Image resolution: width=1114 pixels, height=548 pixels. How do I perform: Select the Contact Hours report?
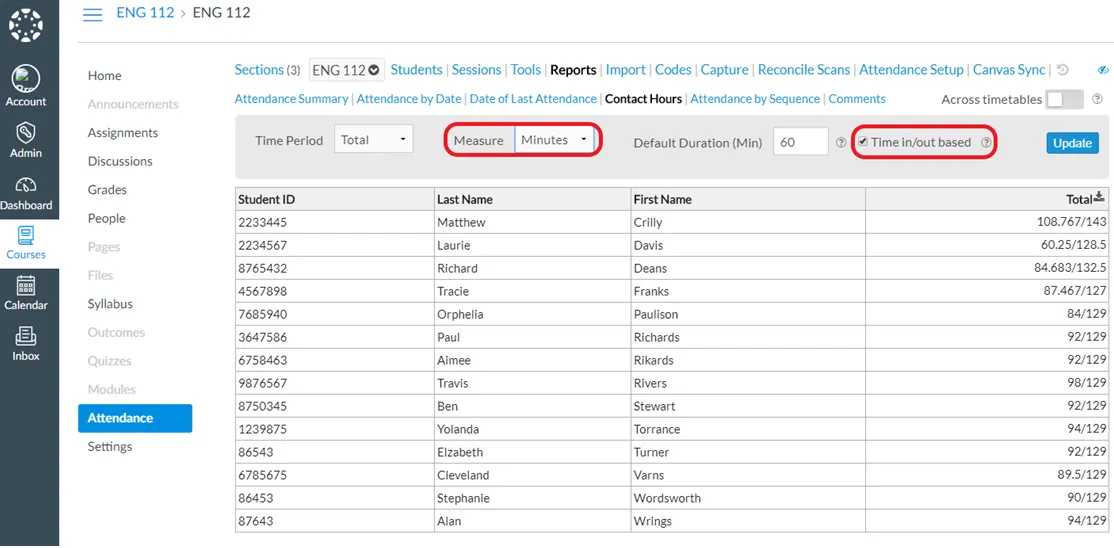click(643, 99)
